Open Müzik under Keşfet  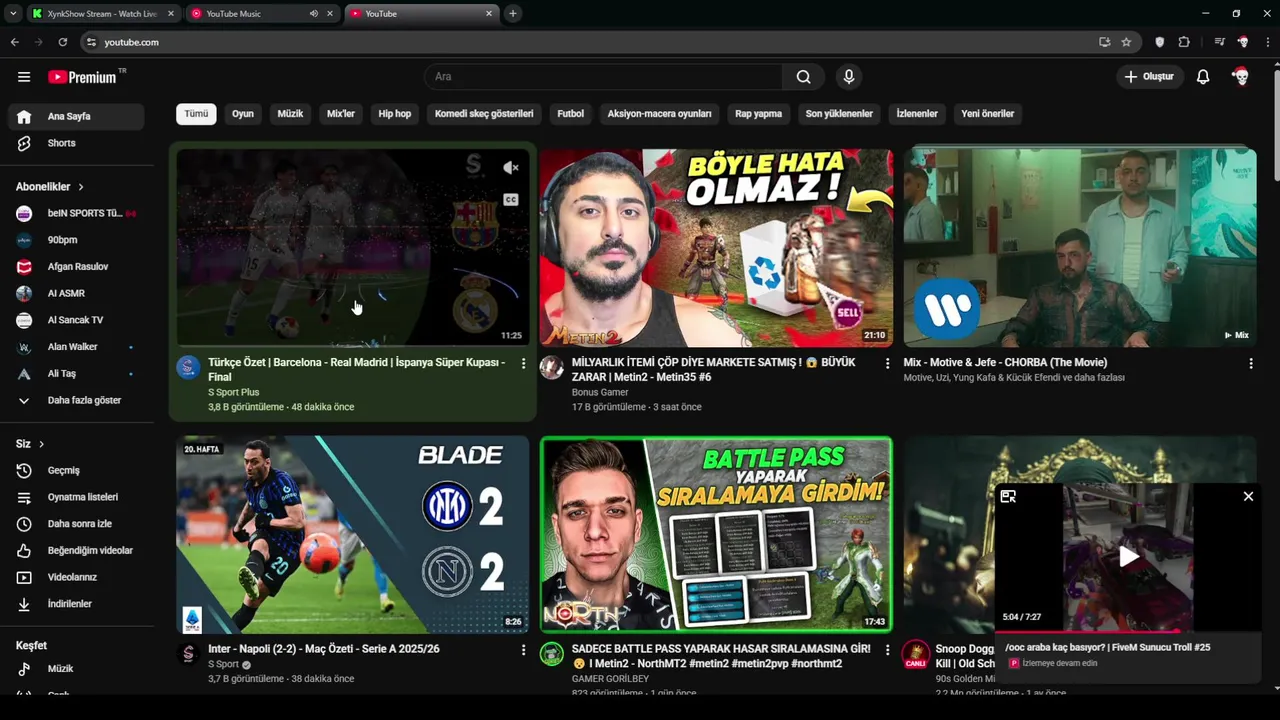(76, 668)
